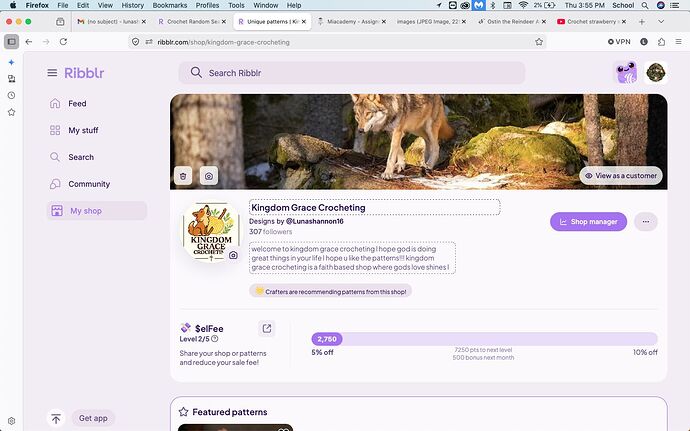Edit the Kingdom Grace Crocheting shop name

pos(374,207)
